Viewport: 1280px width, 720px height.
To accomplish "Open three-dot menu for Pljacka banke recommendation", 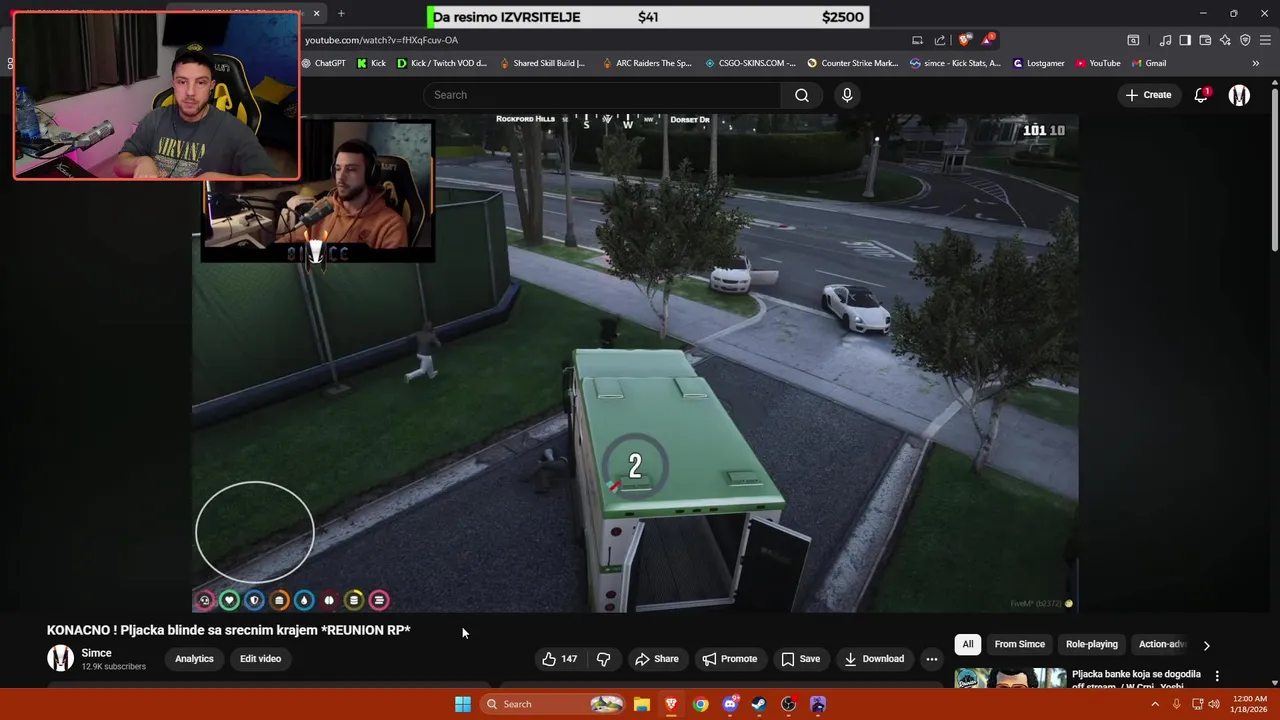I will point(1217,676).
